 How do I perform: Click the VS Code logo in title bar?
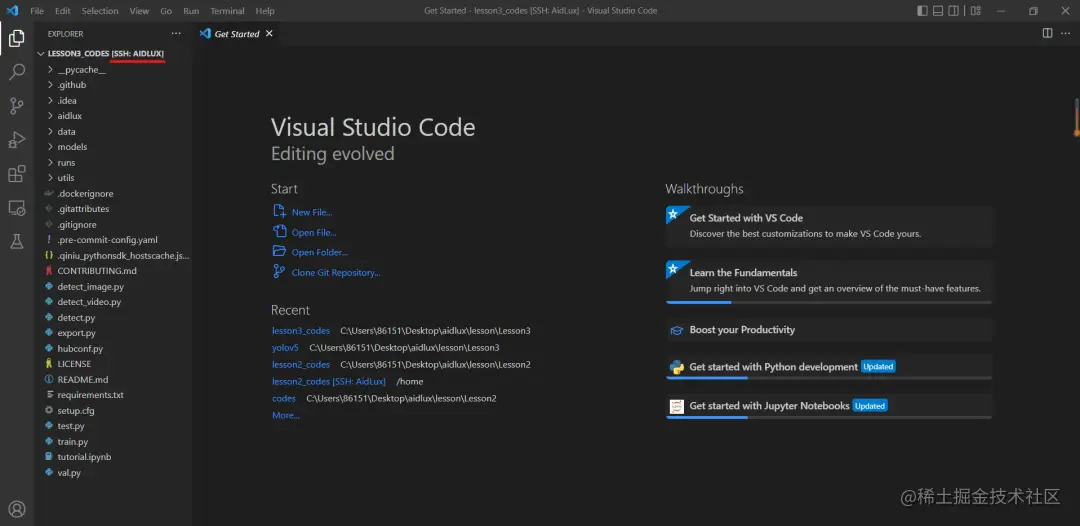tap(12, 10)
